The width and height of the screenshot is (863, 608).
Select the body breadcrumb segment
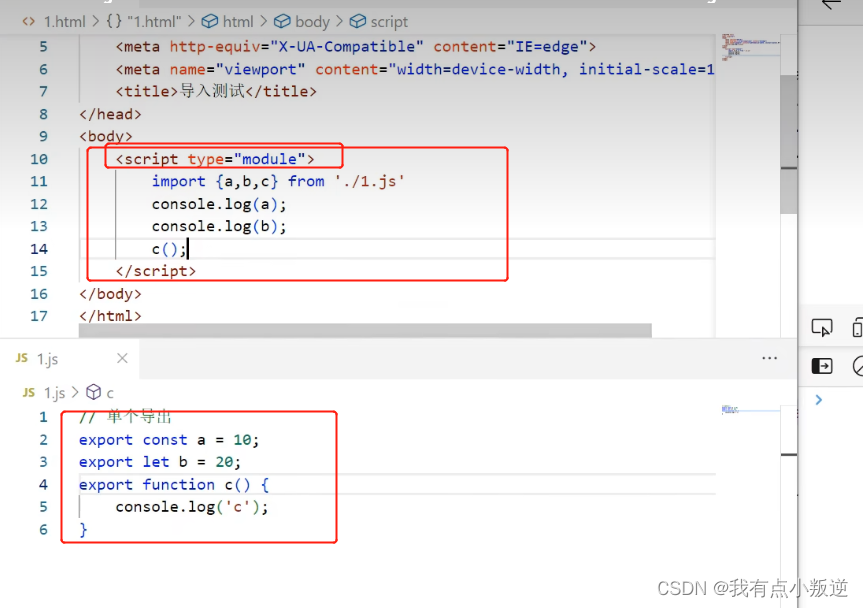[x=312, y=22]
